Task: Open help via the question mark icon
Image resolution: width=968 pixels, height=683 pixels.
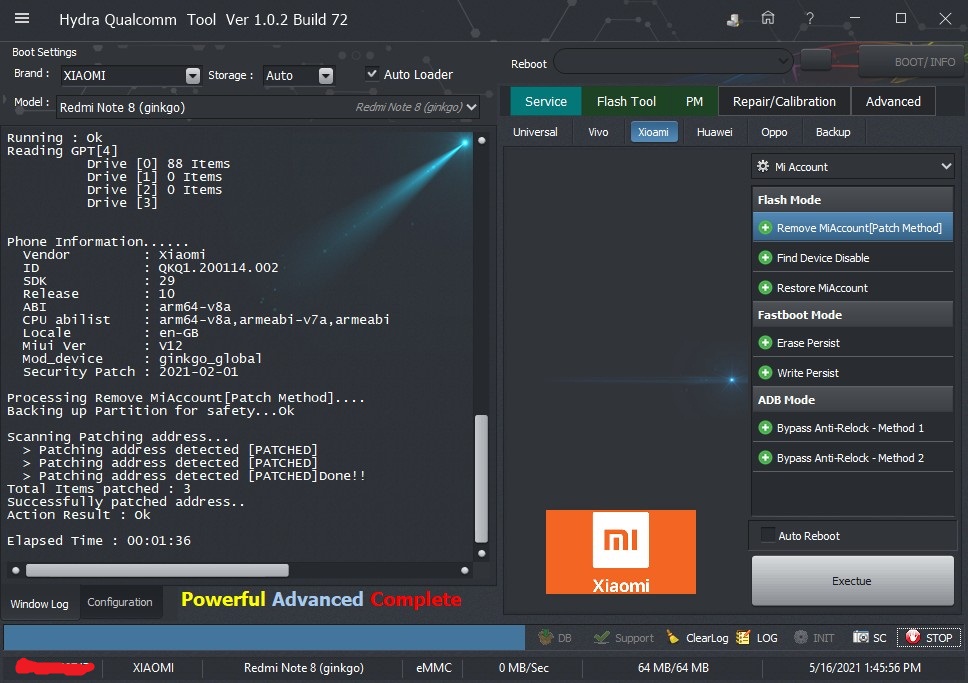Action: coord(810,18)
